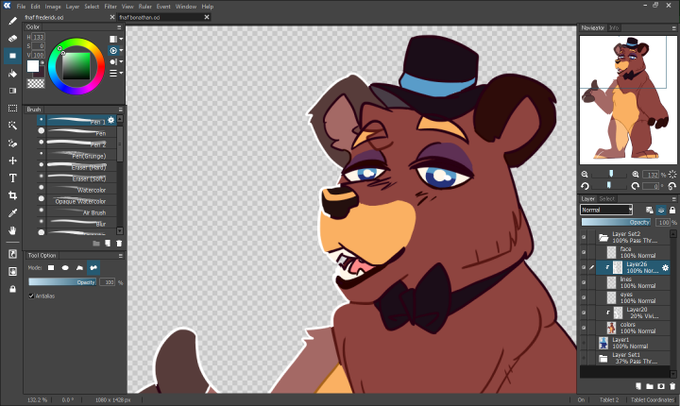Image resolution: width=680 pixels, height=406 pixels.
Task: Open settings gear for Layer26
Action: [x=665, y=268]
